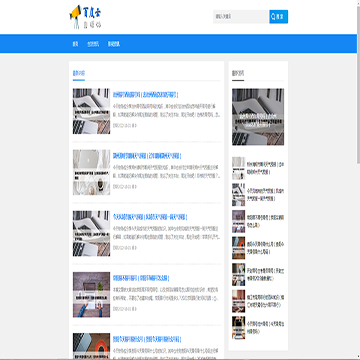Screen dimensions: 360x360
Task: Open the first small sidebar article link
Action: (x=266, y=168)
